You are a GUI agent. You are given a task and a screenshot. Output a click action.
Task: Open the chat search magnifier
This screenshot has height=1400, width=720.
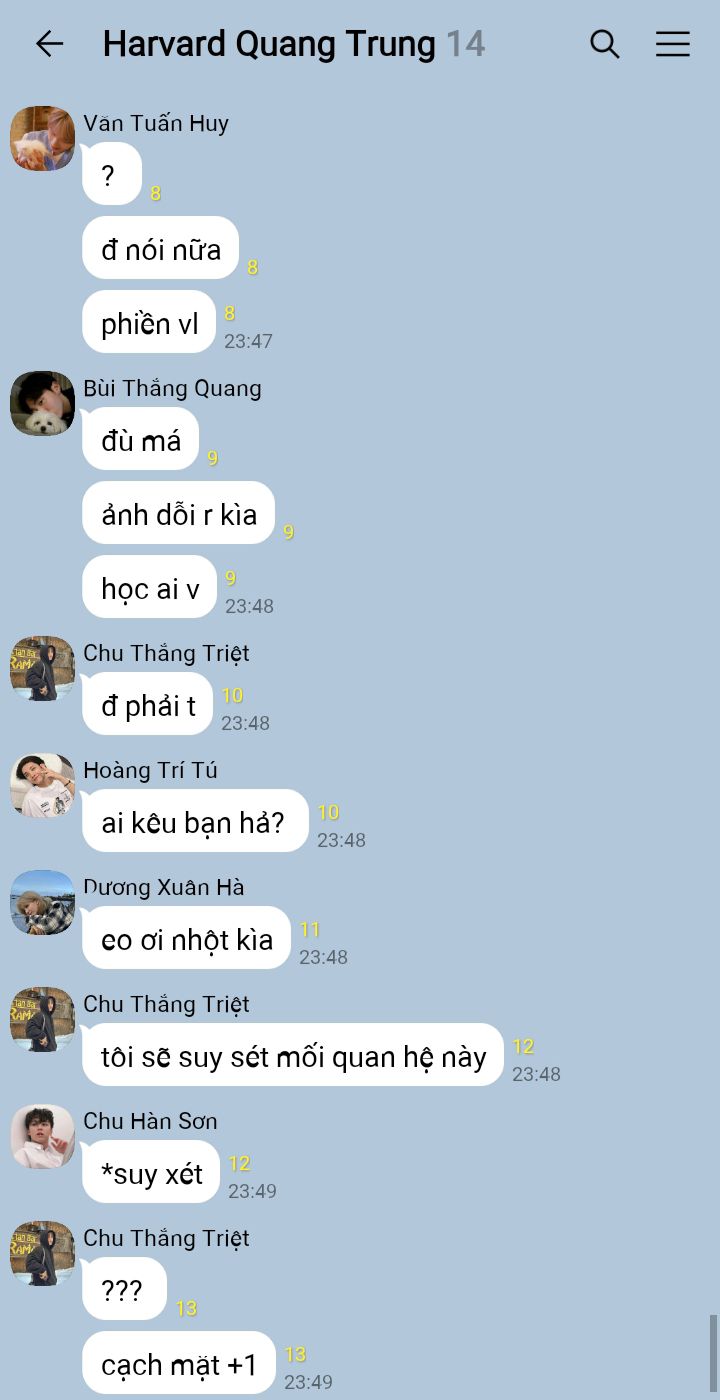605,44
